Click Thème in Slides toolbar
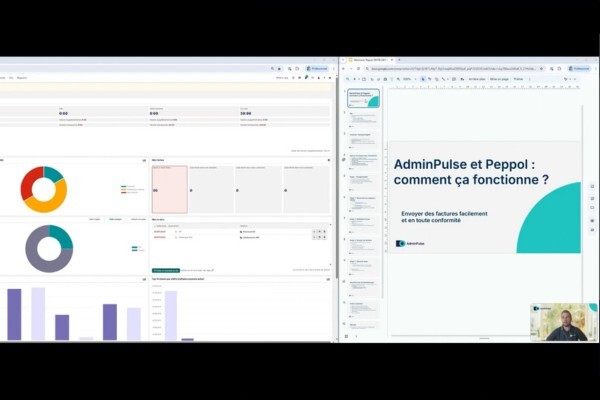 coord(518,79)
